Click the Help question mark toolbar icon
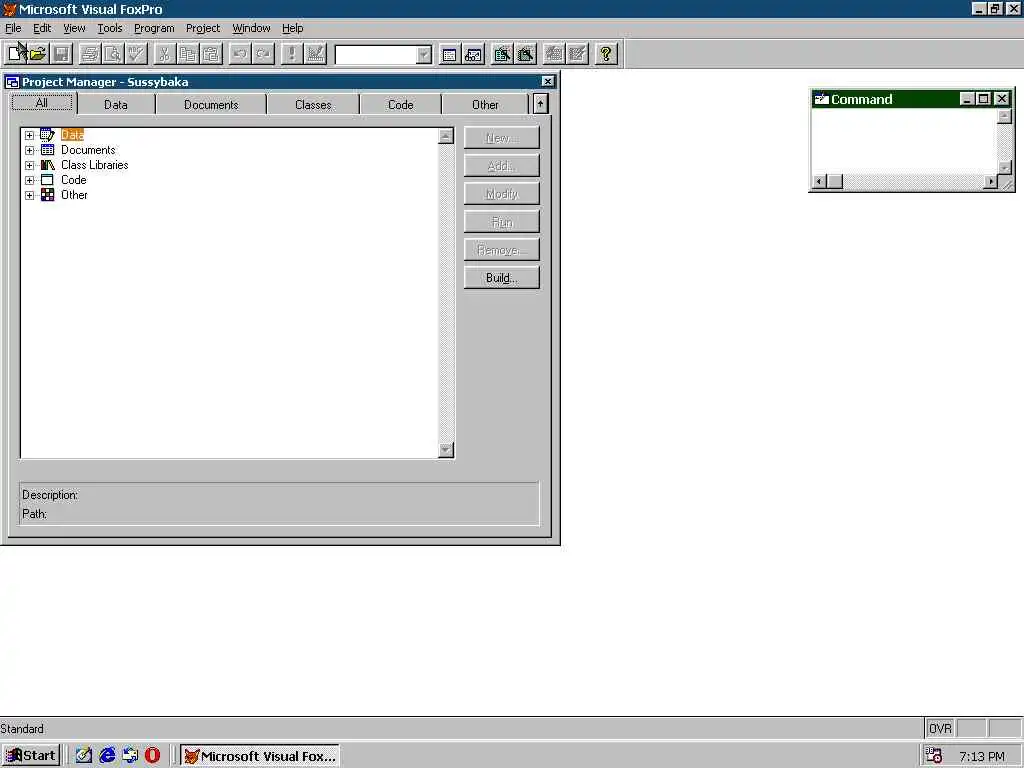This screenshot has width=1024, height=768. pos(606,54)
